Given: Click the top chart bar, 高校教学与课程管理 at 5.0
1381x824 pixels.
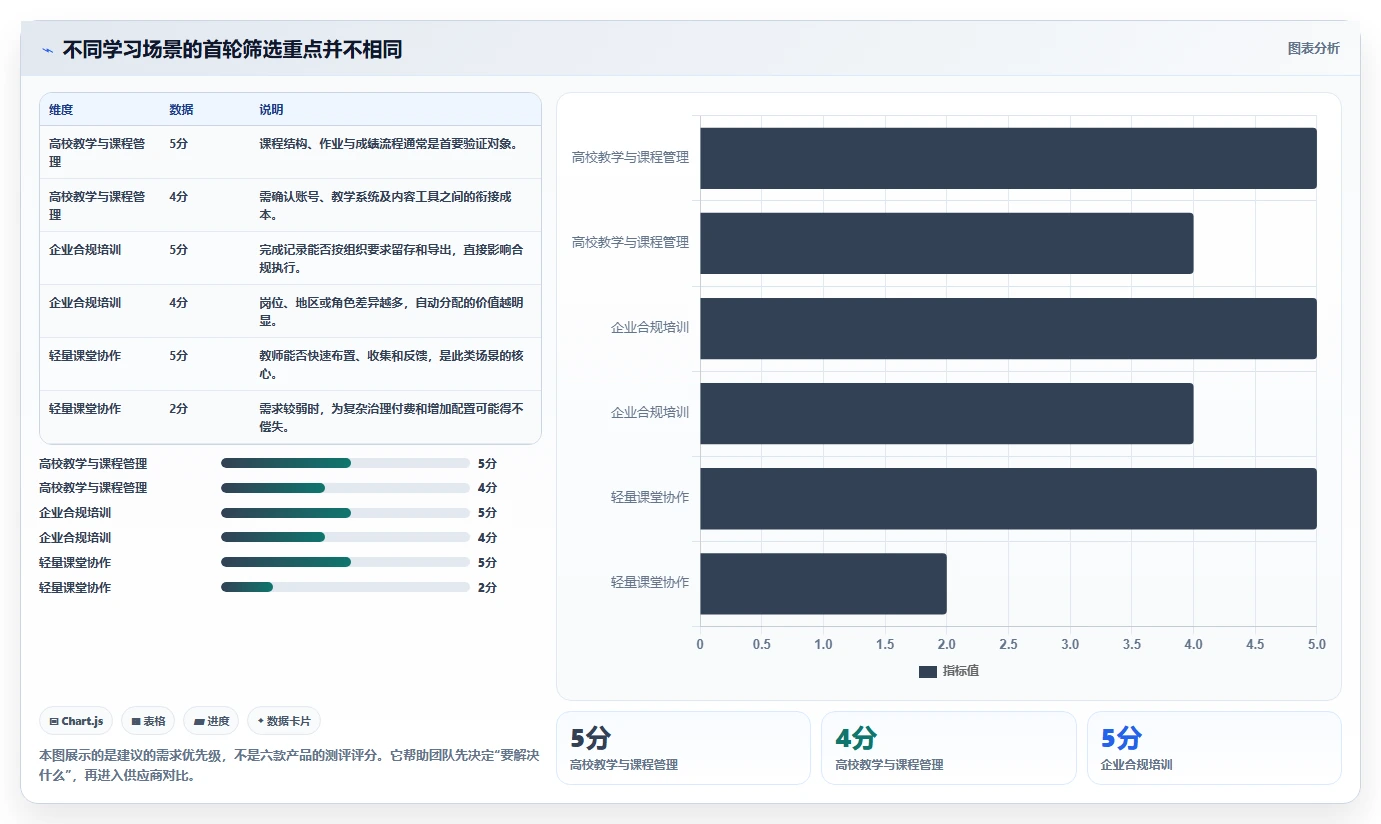Looking at the screenshot, I should tap(1008, 158).
